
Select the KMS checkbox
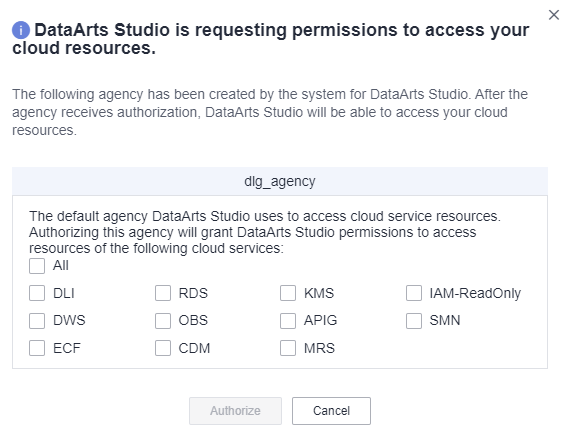[288, 293]
